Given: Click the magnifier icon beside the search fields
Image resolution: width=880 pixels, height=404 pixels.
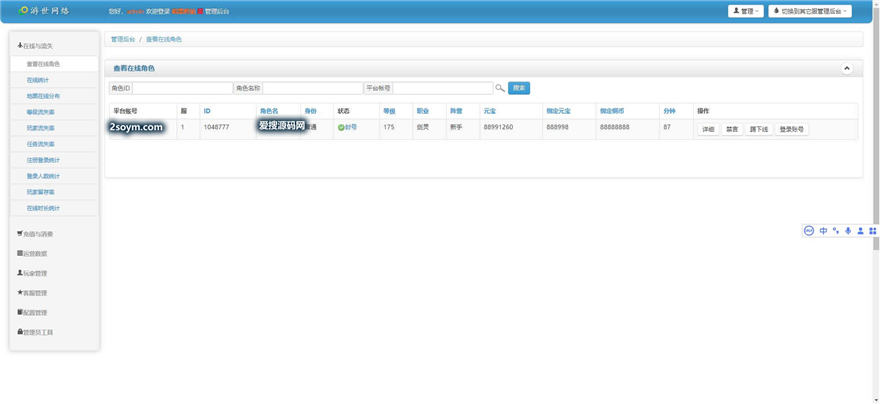Looking at the screenshot, I should pos(500,88).
